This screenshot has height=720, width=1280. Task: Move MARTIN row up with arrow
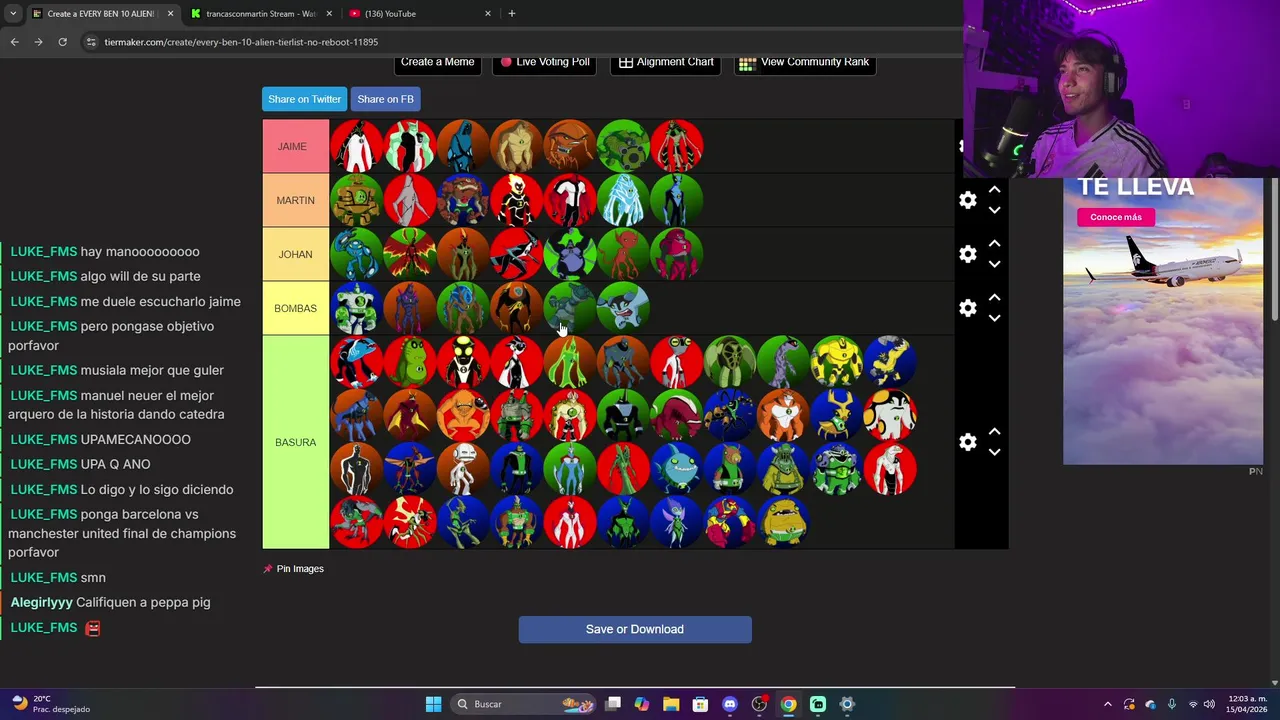(x=994, y=190)
